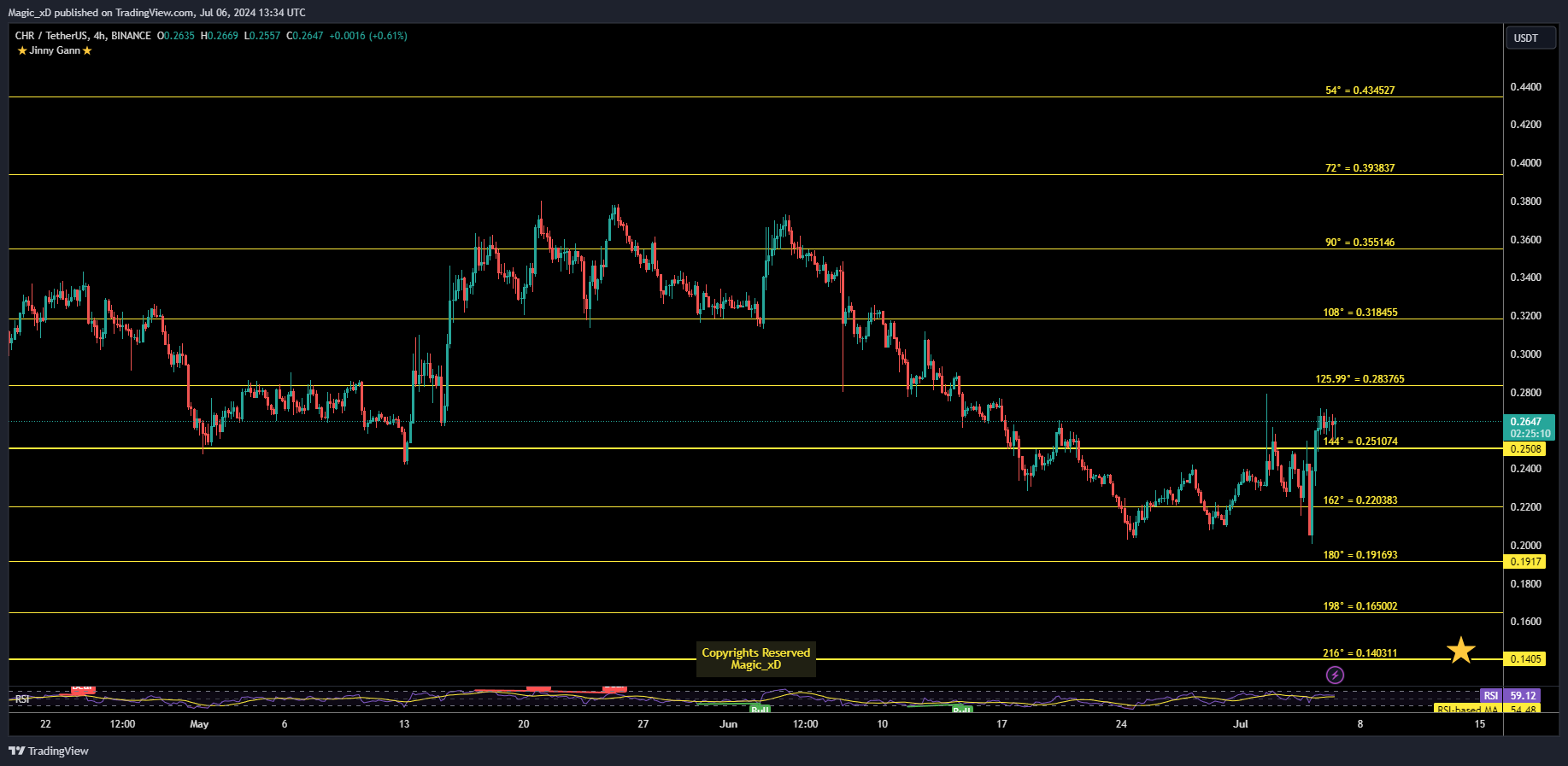Click the Magic_xD published header text
Viewport: 1568px width, 766px height.
click(x=157, y=12)
